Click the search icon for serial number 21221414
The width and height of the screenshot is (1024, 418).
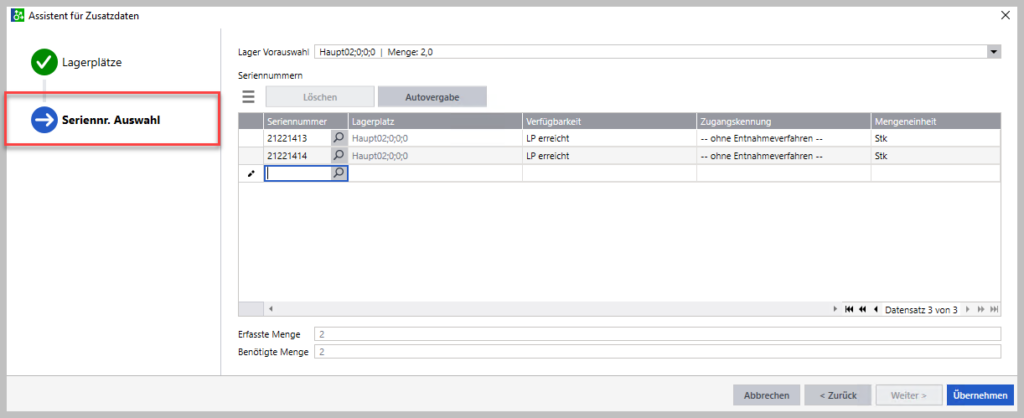click(x=339, y=156)
